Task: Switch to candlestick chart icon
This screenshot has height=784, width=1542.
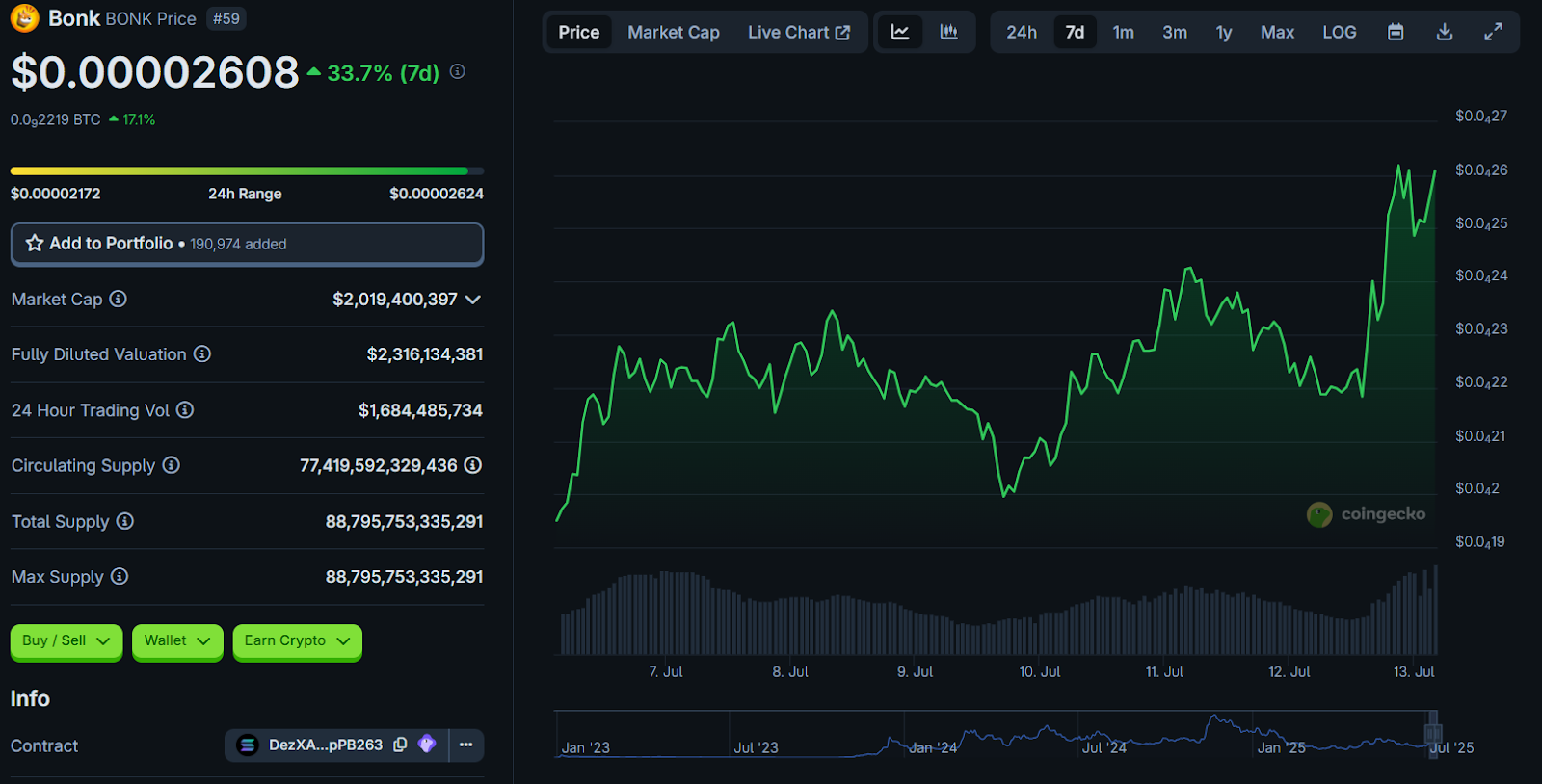Action: click(949, 32)
